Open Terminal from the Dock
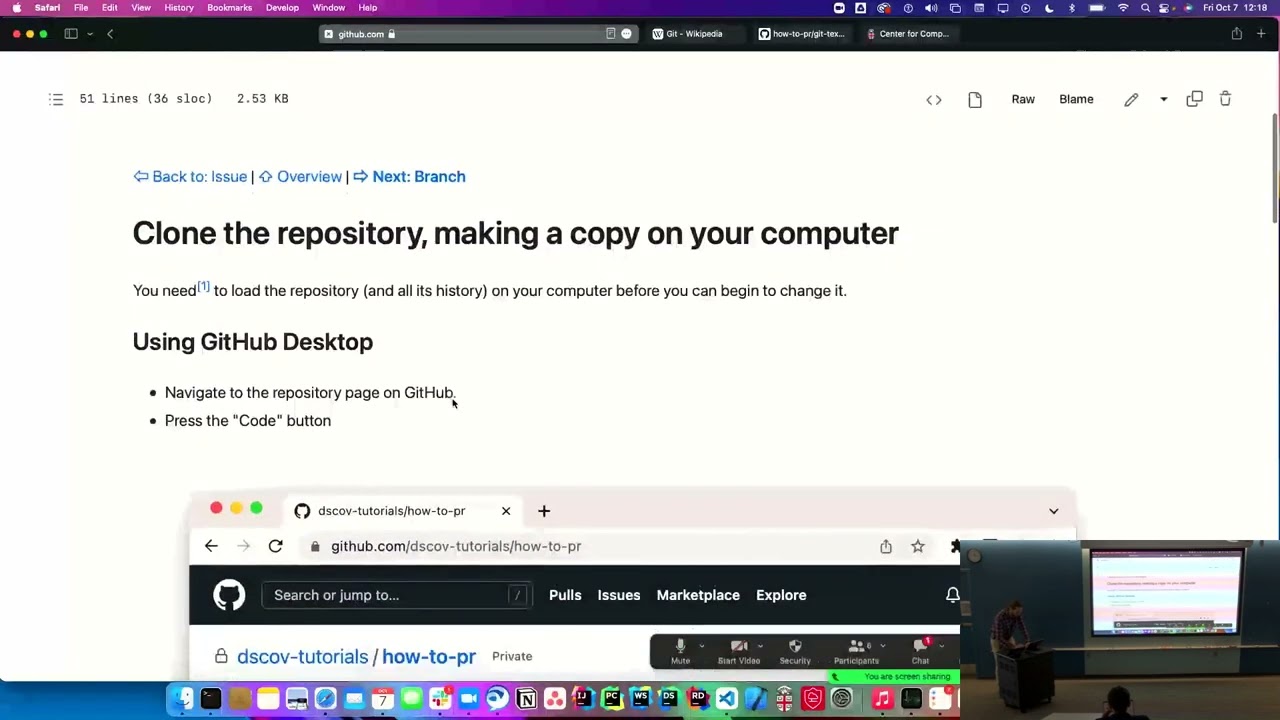 (x=210, y=698)
